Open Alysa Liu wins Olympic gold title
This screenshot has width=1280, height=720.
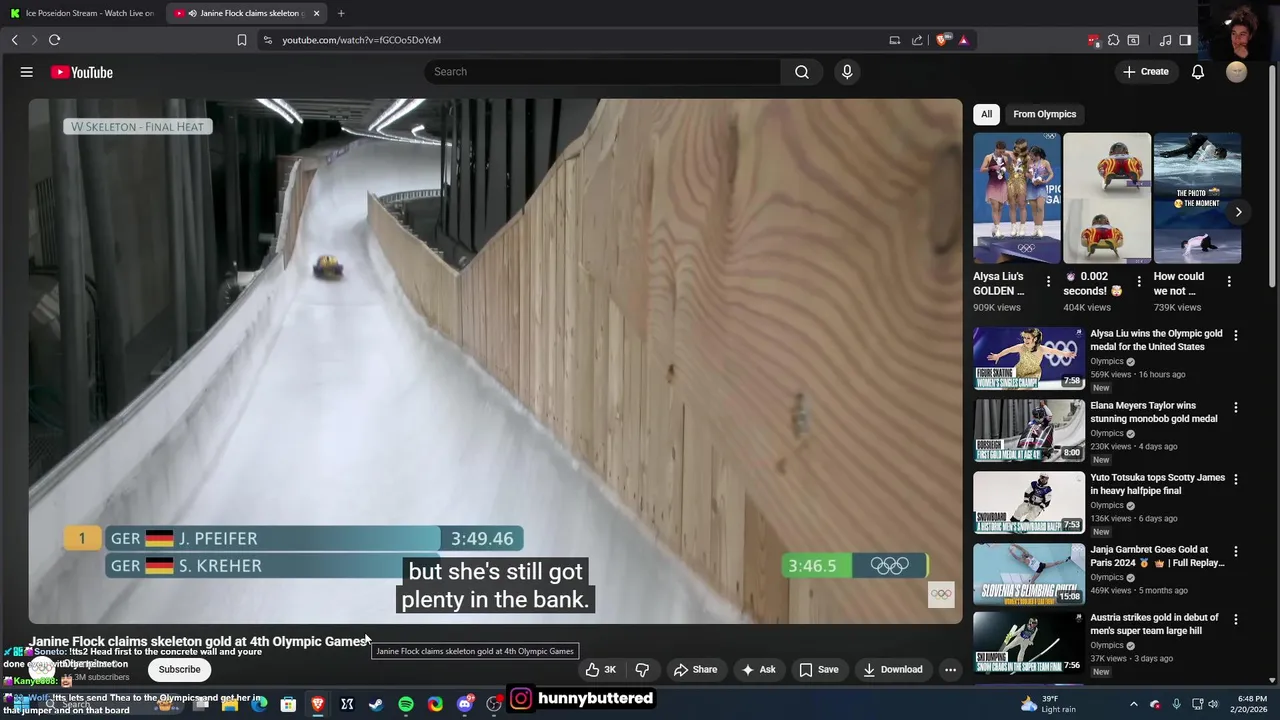1156,340
